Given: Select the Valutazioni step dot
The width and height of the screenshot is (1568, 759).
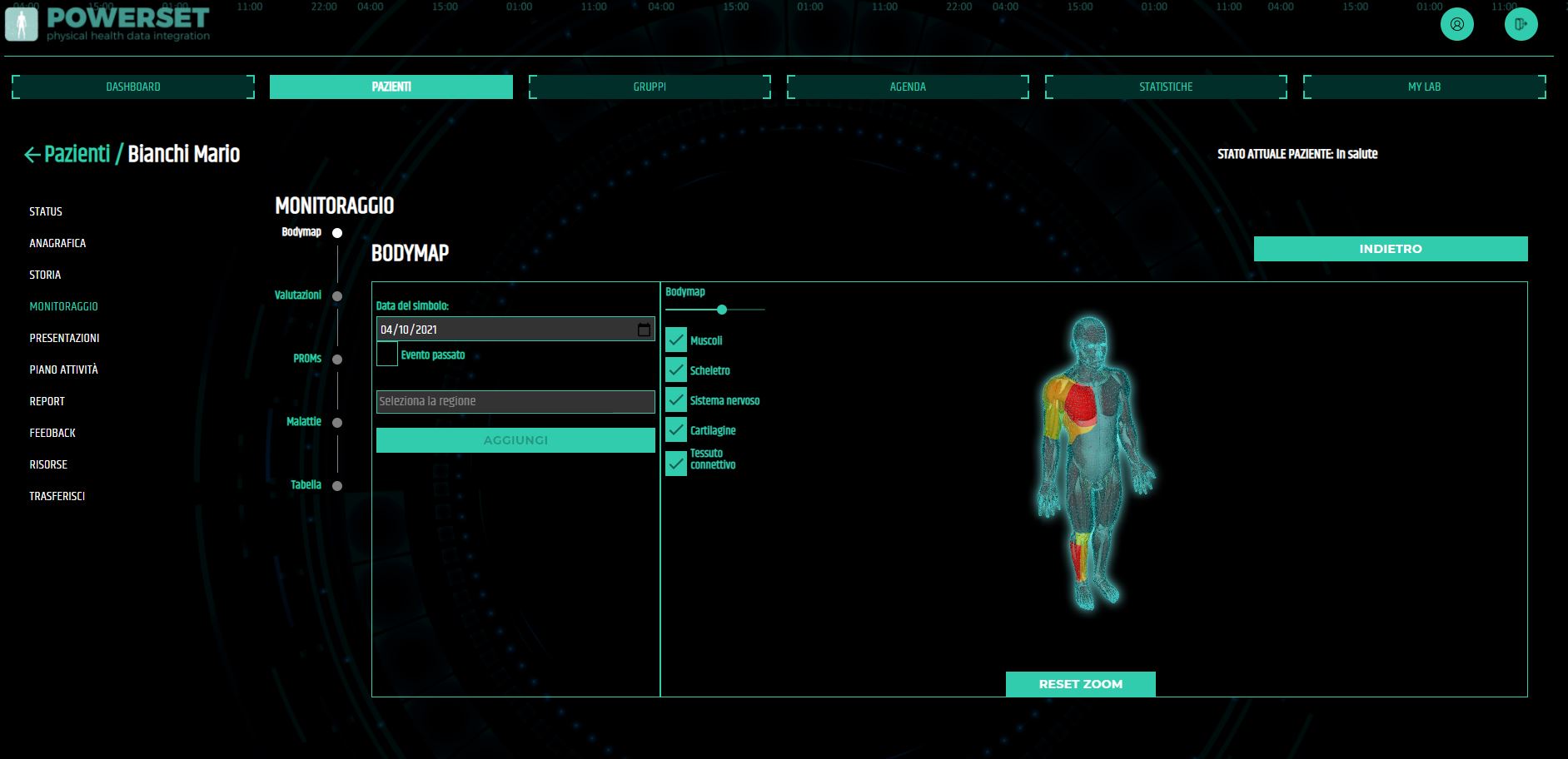Looking at the screenshot, I should tap(337, 295).
